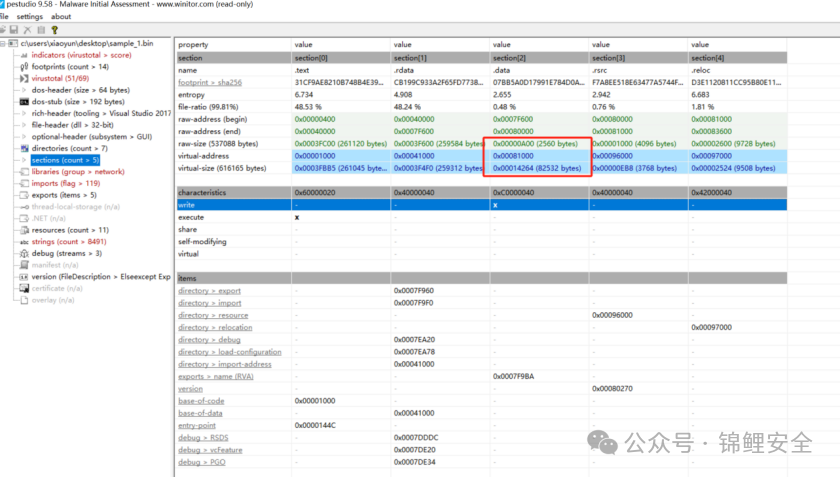
Task: Click the manifest scroll icon
Action: [24, 265]
